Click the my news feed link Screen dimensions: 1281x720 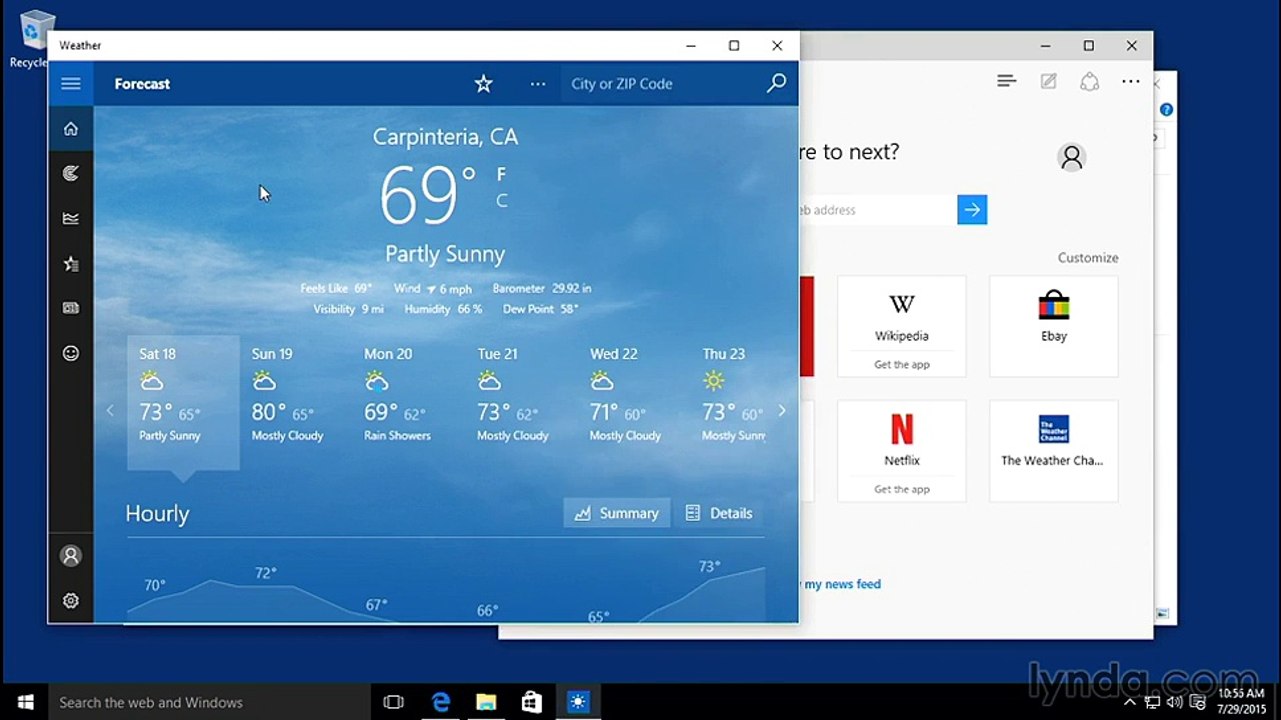click(x=842, y=584)
